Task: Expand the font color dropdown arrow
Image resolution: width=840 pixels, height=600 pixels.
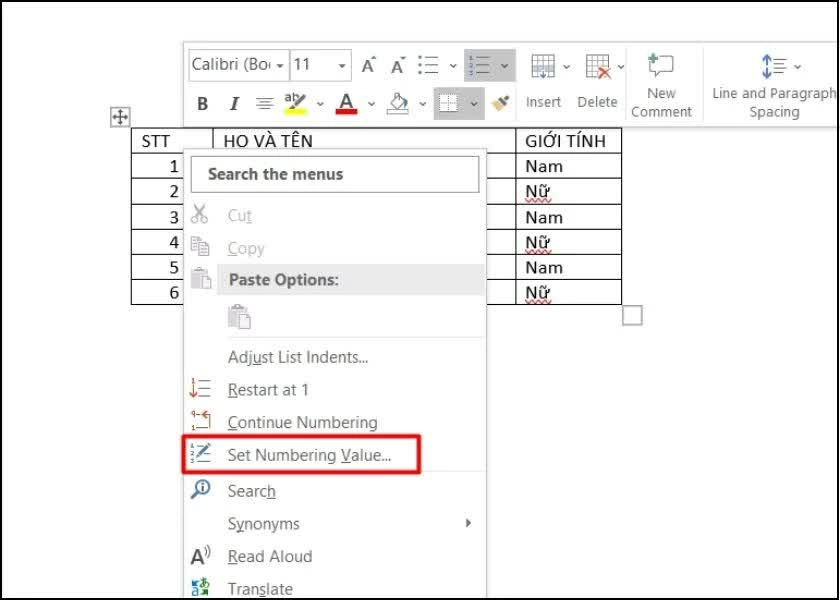Action: (371, 103)
